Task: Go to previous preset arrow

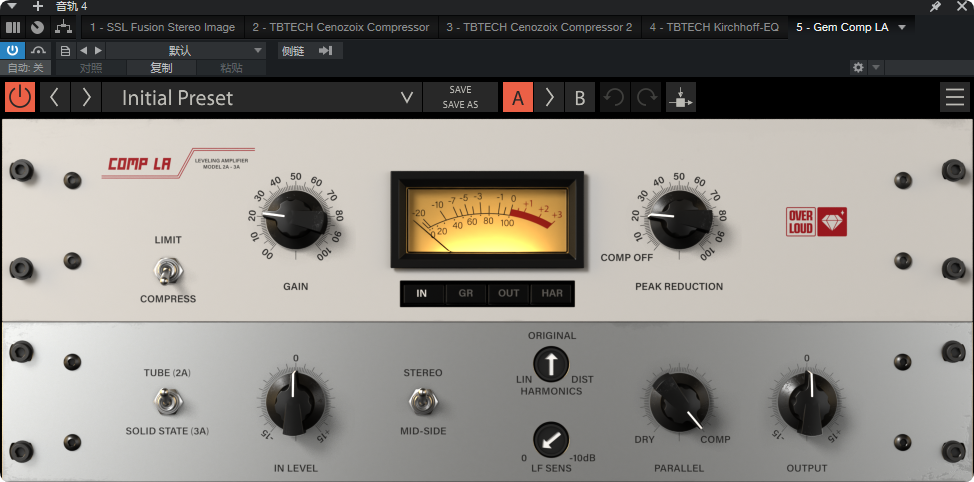Action: pos(55,98)
